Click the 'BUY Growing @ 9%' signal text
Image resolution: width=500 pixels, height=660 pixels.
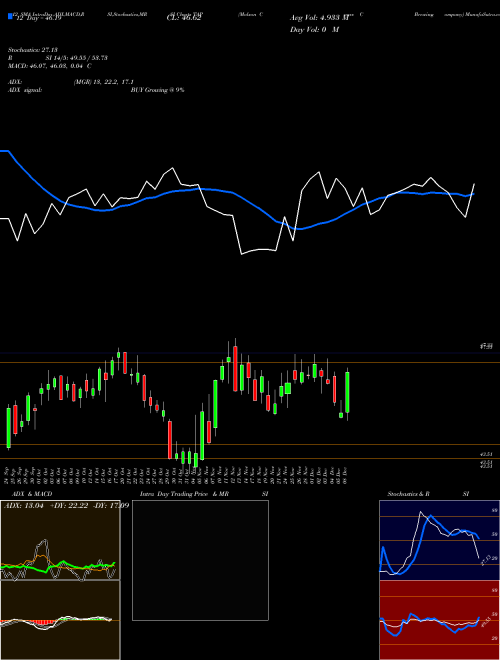click(x=157, y=90)
